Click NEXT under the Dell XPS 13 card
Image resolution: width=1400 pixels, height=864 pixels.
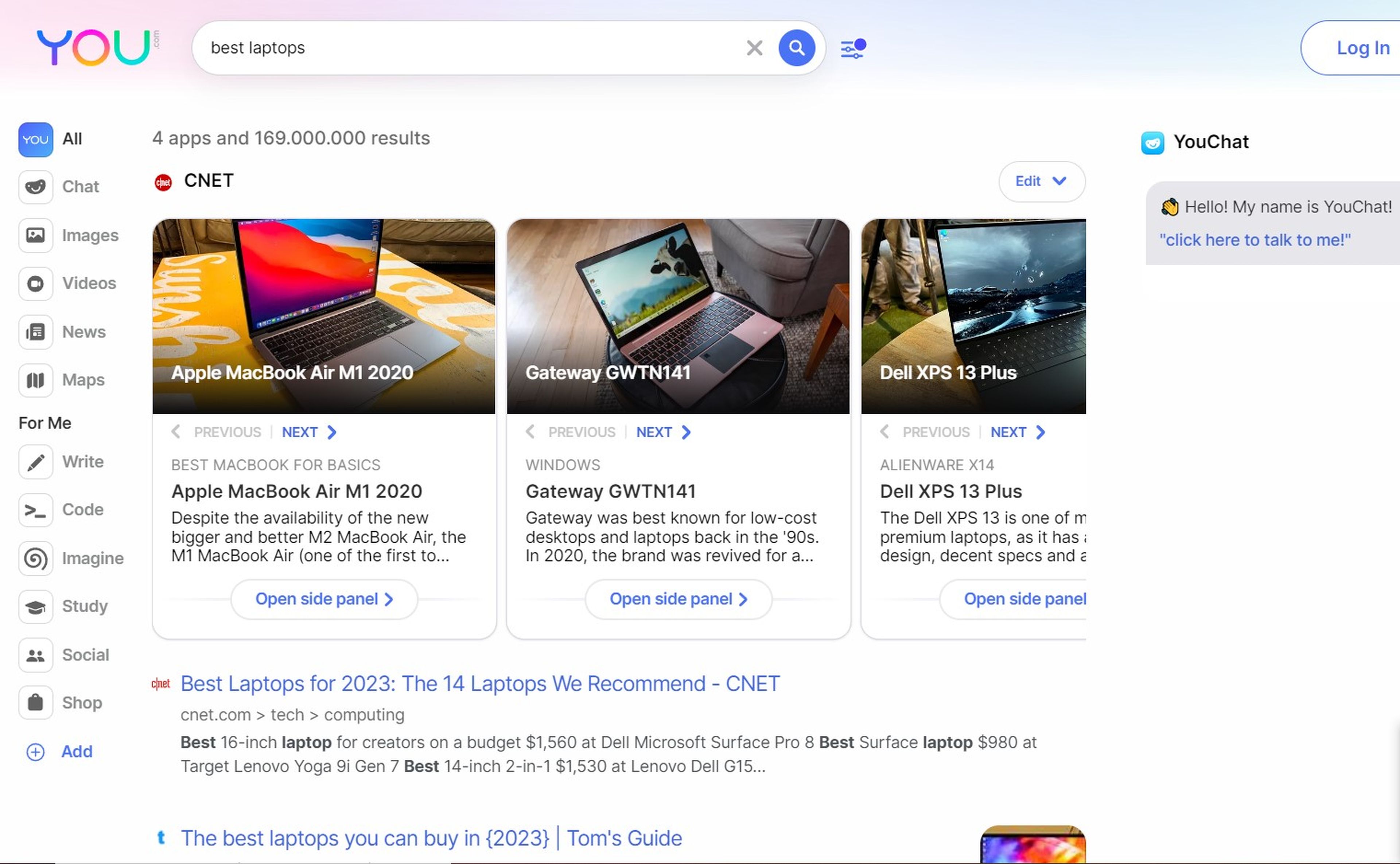pyautogui.click(x=1018, y=432)
